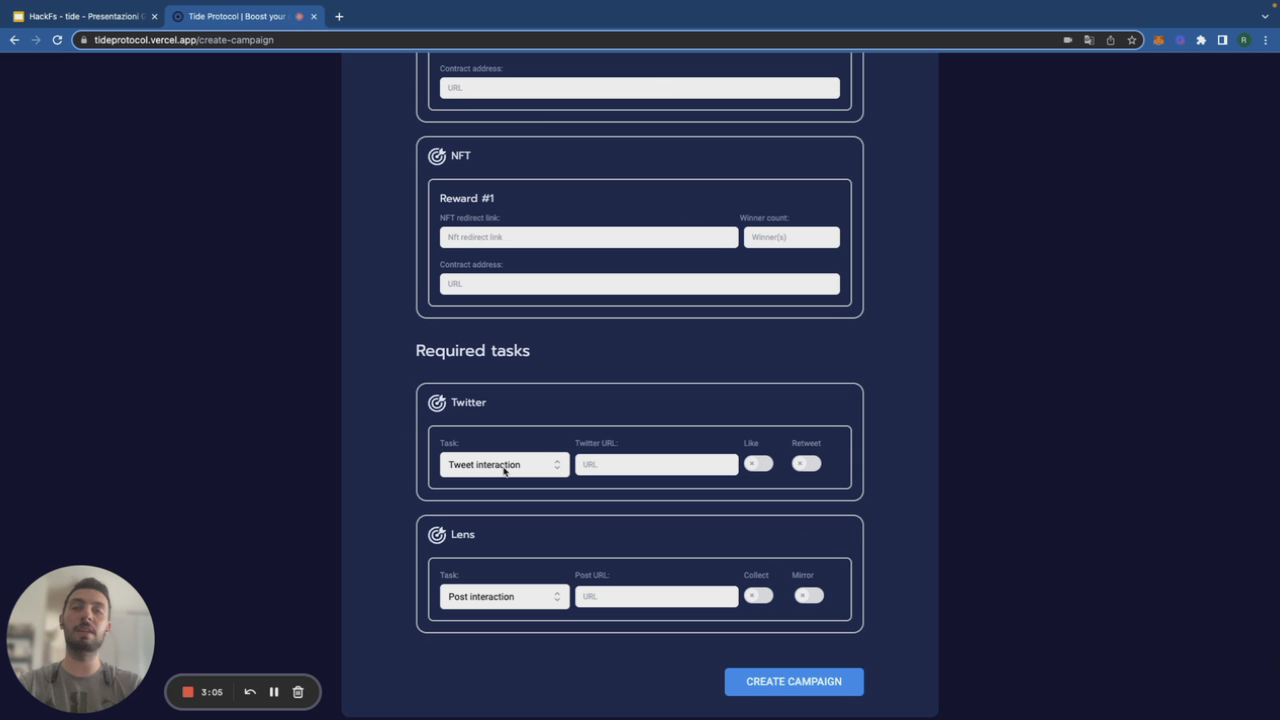Open the Extensions puzzle piece menu
The width and height of the screenshot is (1280, 720).
pyautogui.click(x=1201, y=40)
